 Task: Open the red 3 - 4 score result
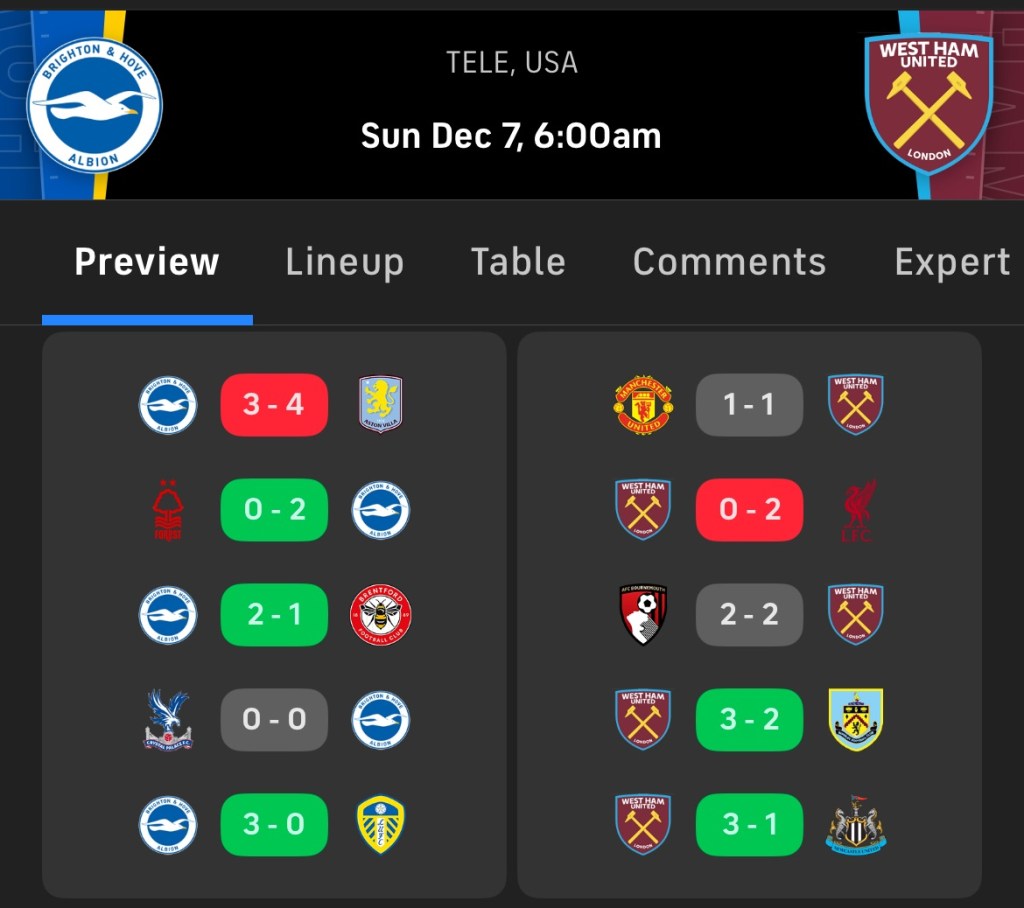click(274, 405)
